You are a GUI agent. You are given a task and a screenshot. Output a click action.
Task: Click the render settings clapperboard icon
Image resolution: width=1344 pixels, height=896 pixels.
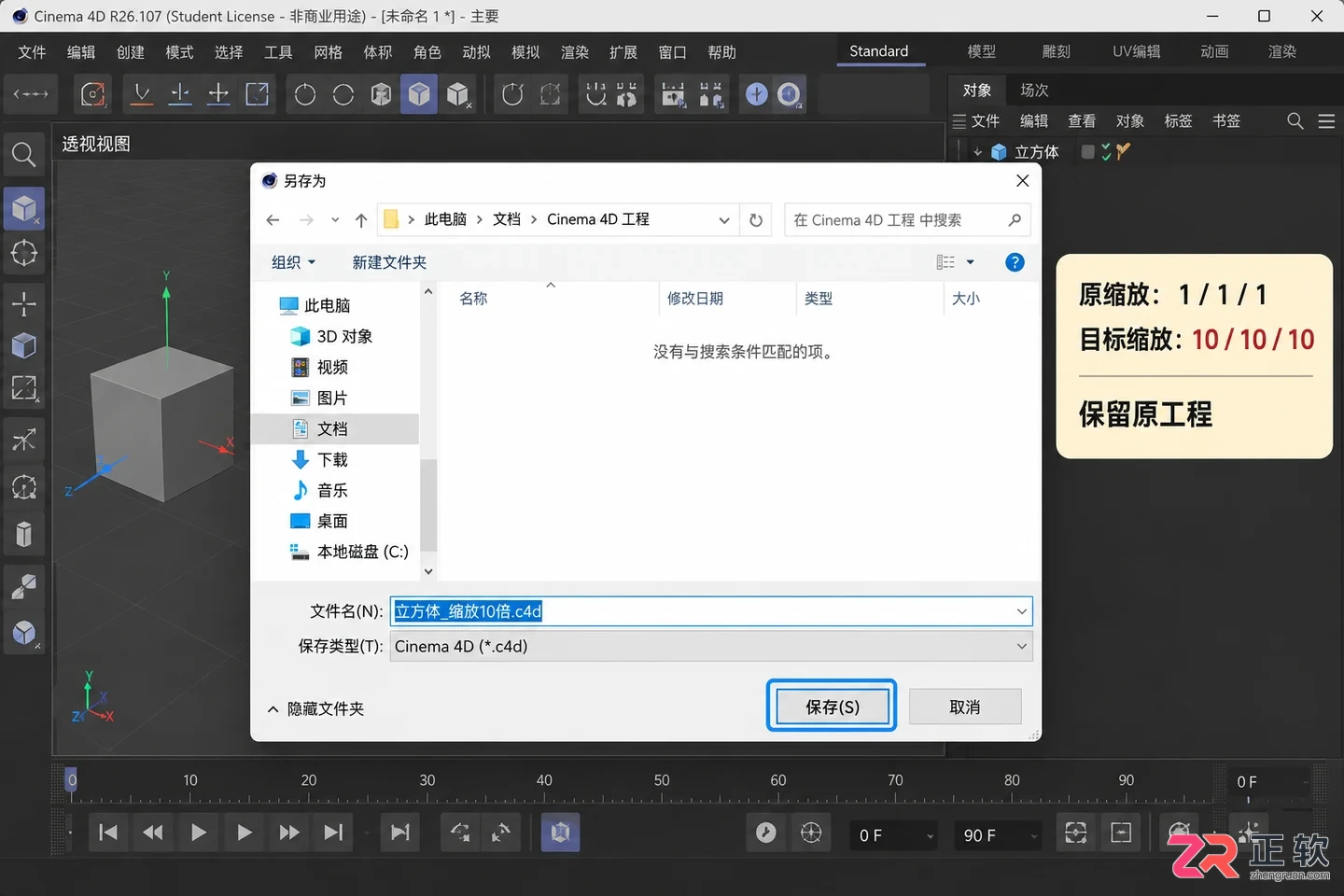673,94
